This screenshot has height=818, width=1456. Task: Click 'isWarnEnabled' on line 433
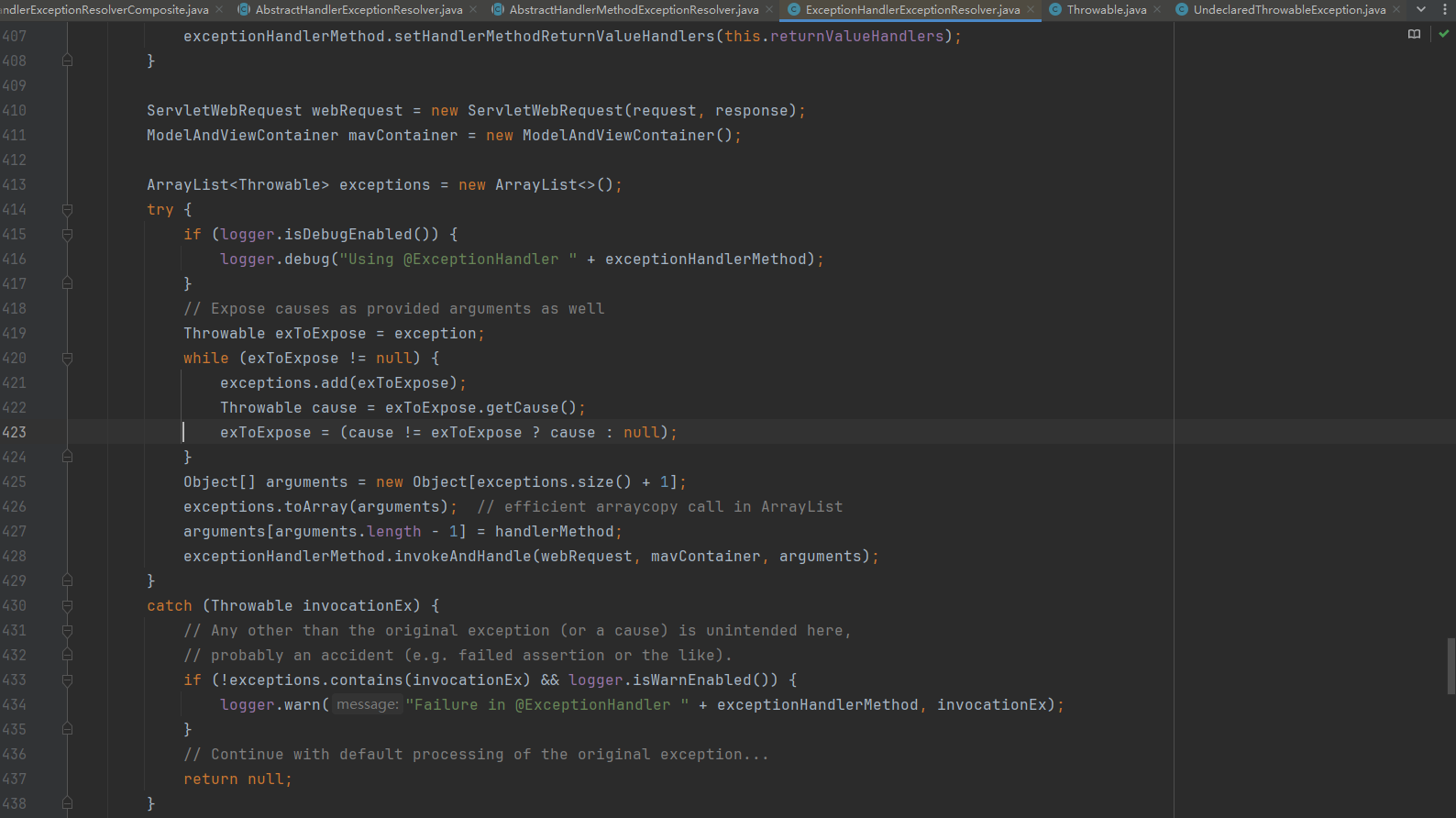692,680
